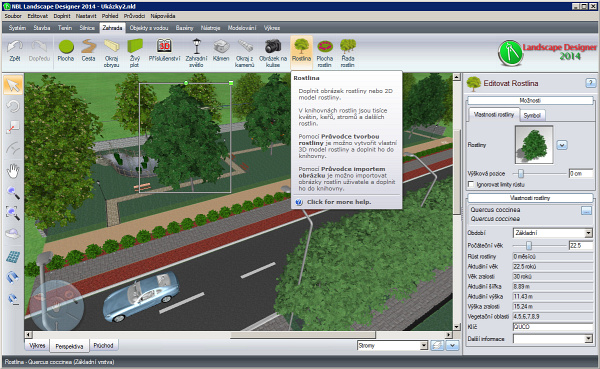Screen dimensions: 600x369
Task: Select the magnifier zoom tool
Action: (13, 193)
